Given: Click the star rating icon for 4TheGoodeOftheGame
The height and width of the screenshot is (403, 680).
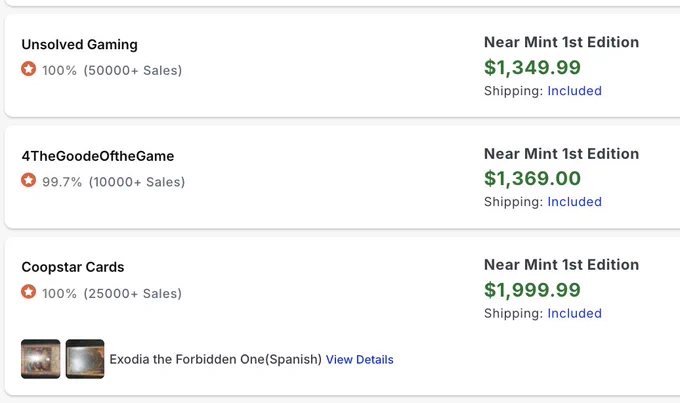Looking at the screenshot, I should [29, 180].
